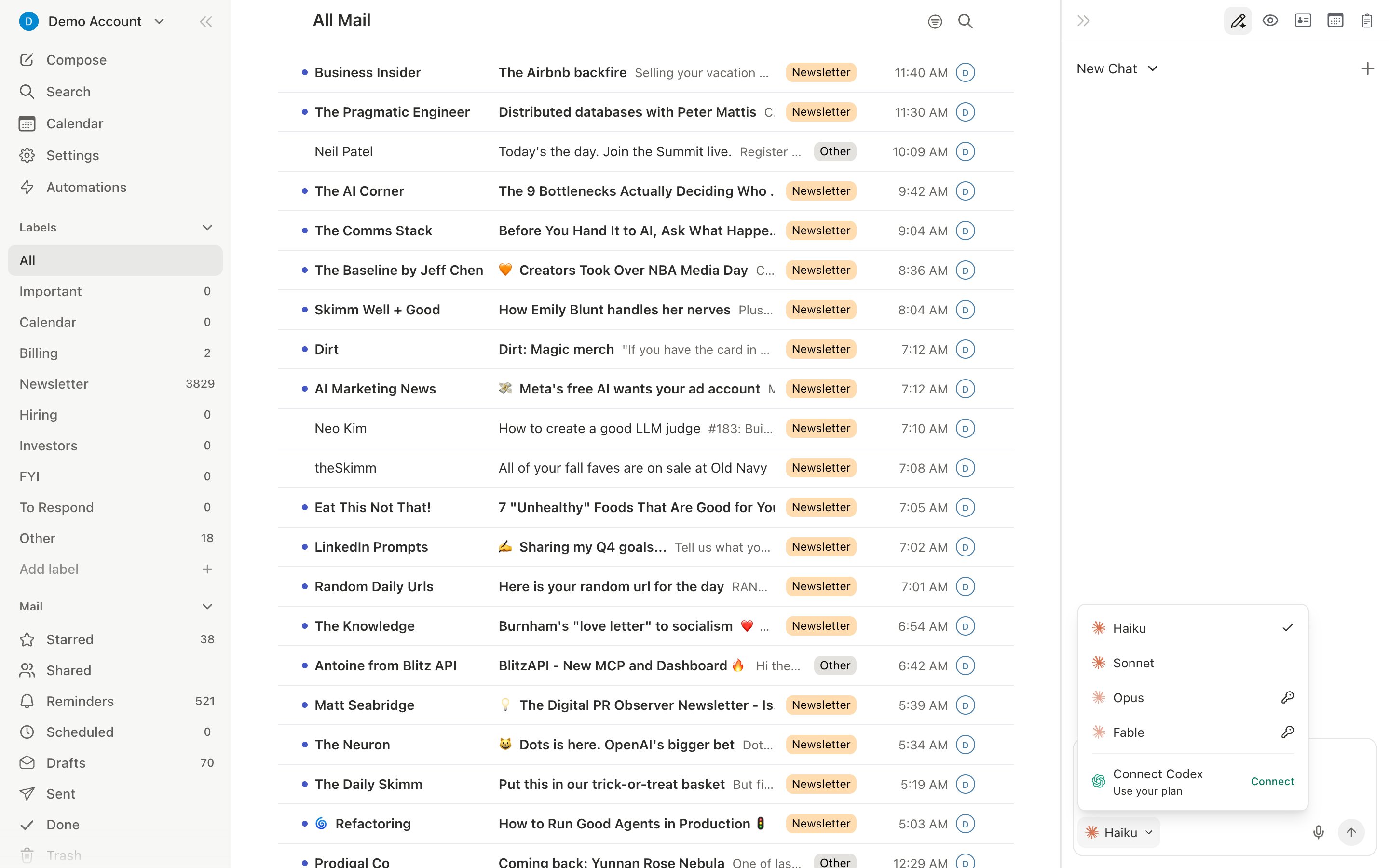The height and width of the screenshot is (868, 1389).
Task: Open Neil Patel Summit email
Action: pyautogui.click(x=645, y=151)
